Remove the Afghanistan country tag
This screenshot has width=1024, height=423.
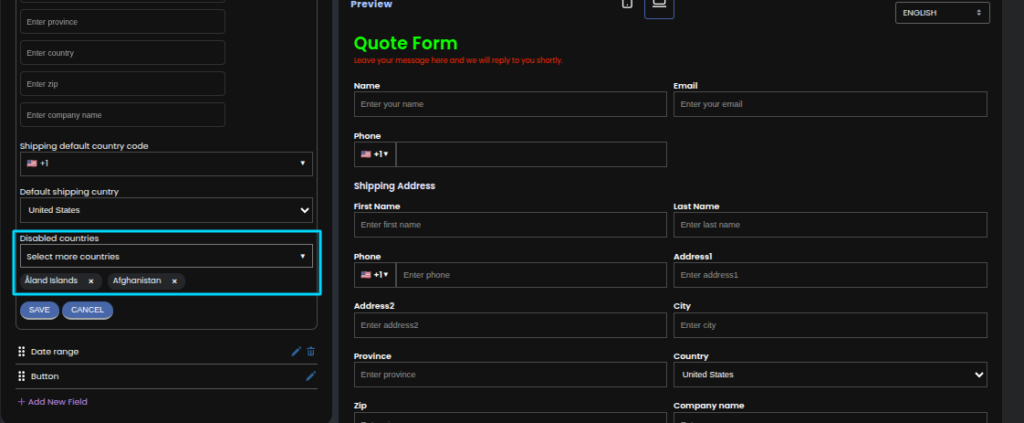click(x=174, y=281)
